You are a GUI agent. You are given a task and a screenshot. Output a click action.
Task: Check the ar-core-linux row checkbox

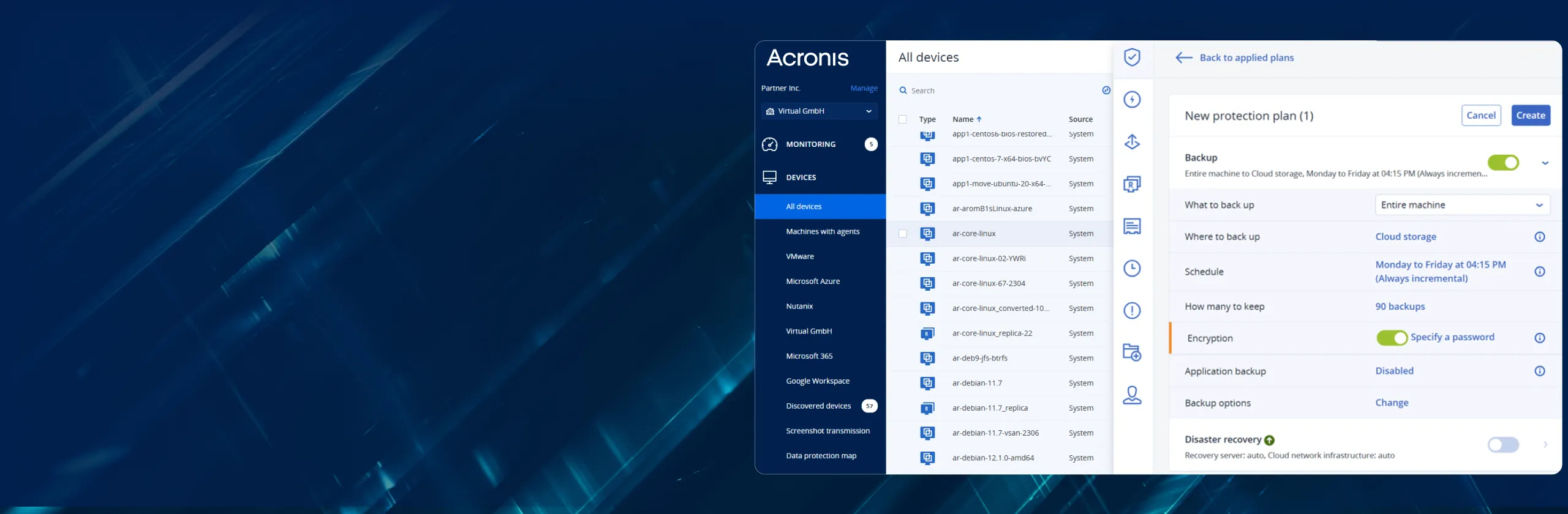(x=902, y=234)
